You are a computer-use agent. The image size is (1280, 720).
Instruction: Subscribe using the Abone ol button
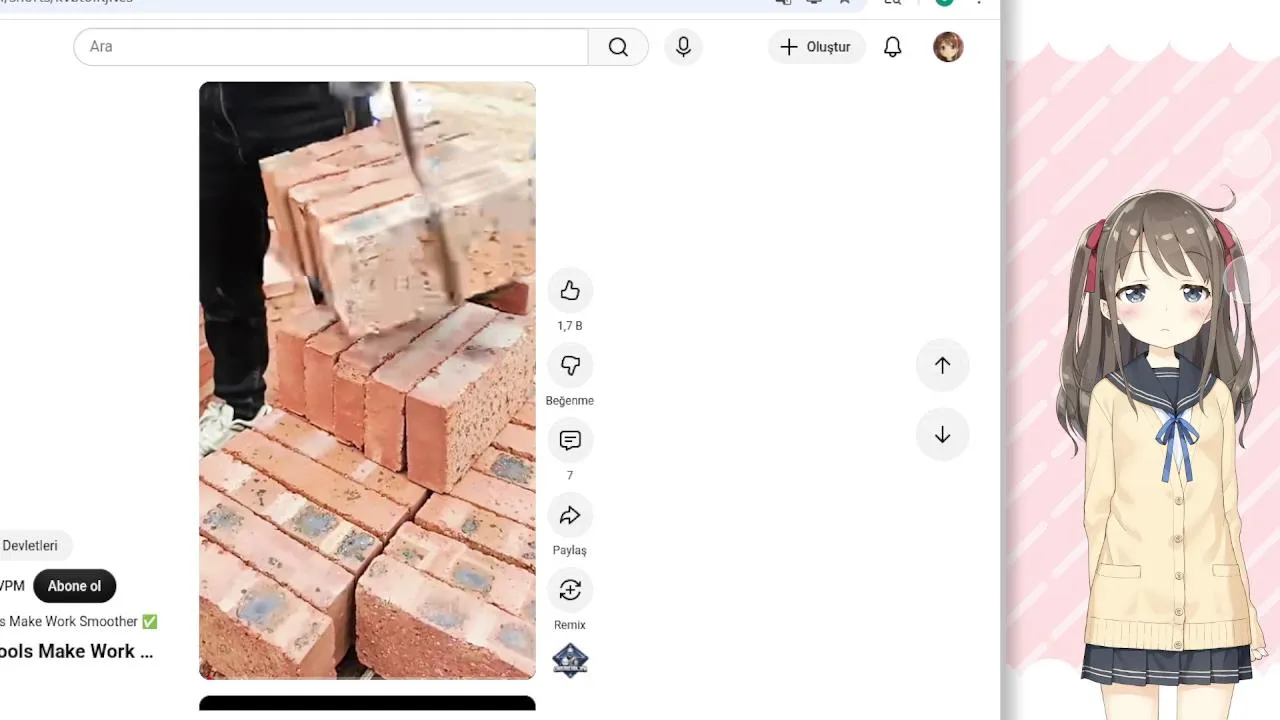tap(74, 586)
